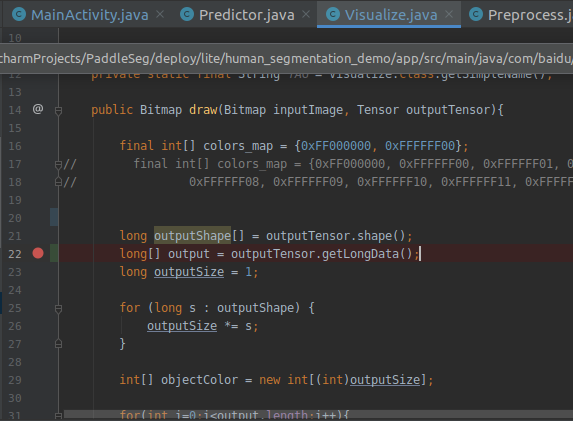Click the class icon on Visualize.java tab
Screen dimensions: 573x421
point(333,15)
